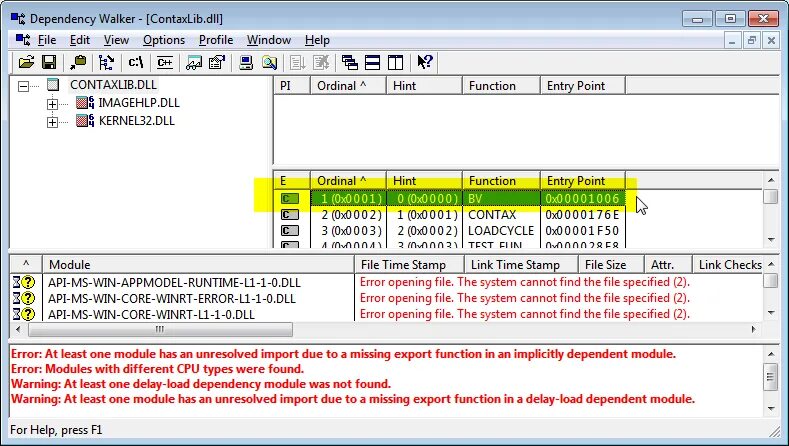Viewport: 789px width, 446px height.
Task: Select entry point 0x00001006 of BV
Action: (582, 198)
